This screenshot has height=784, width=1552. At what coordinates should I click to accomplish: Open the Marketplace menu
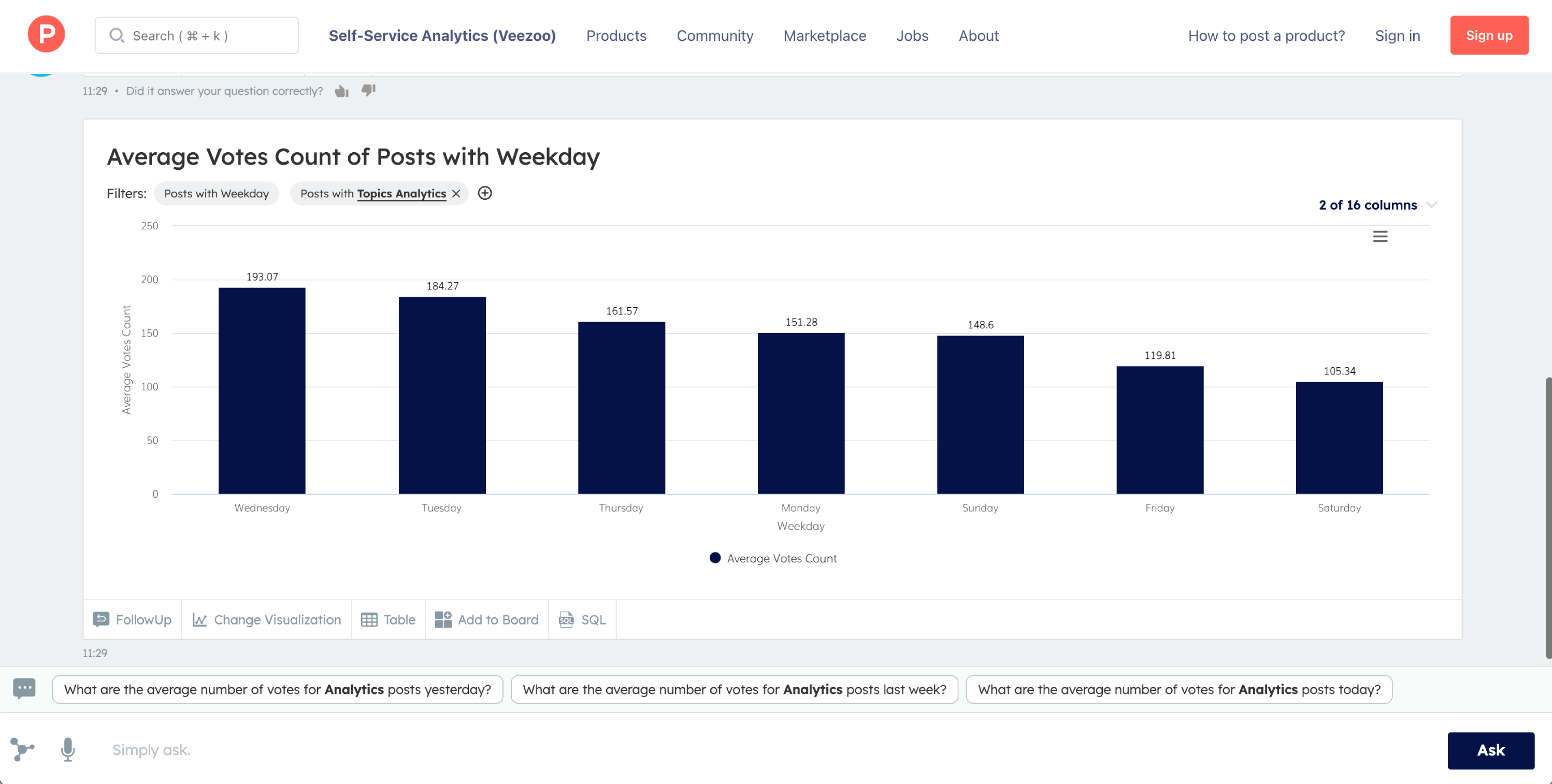point(825,36)
